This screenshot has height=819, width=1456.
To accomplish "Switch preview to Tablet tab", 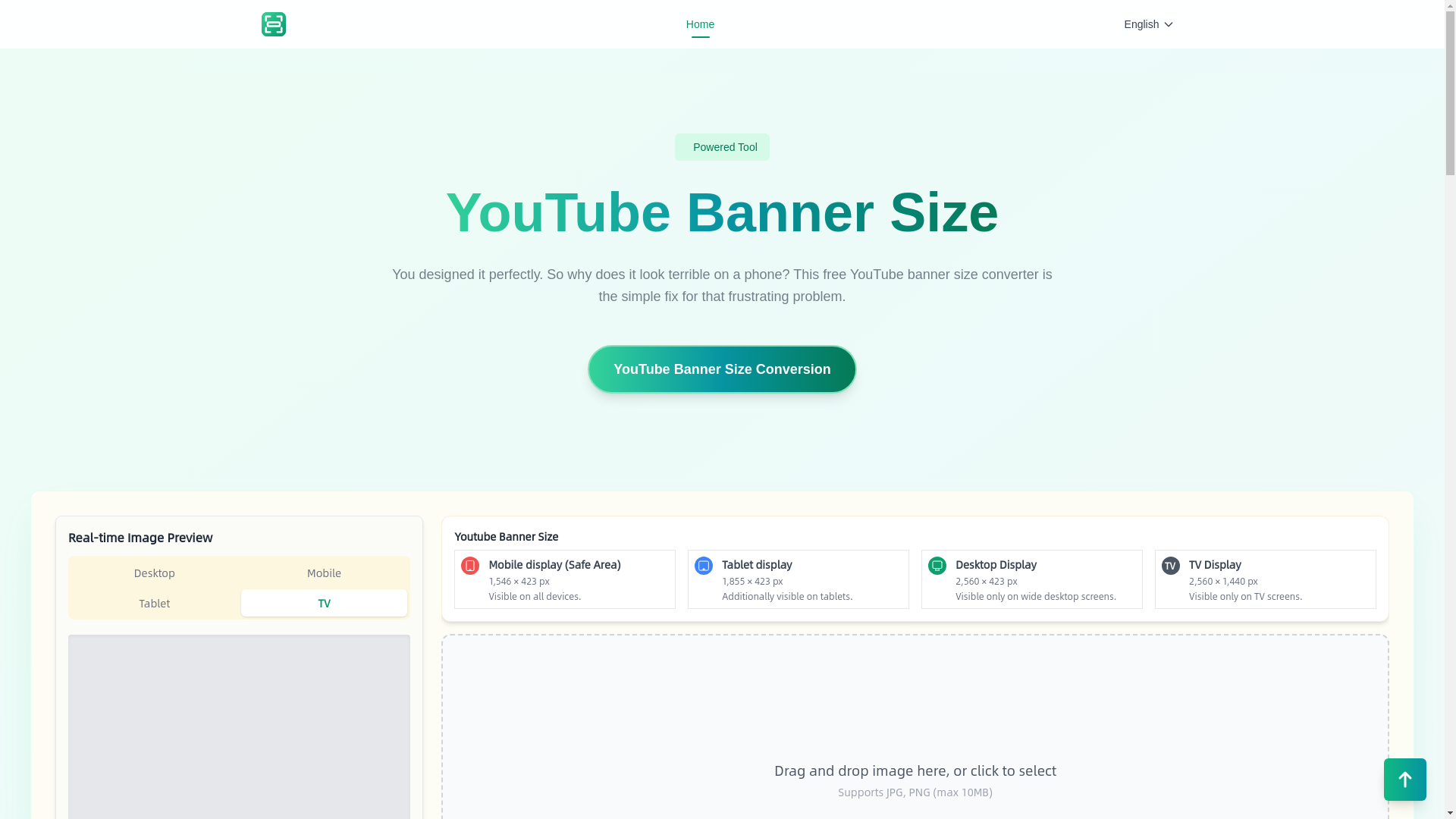I will point(155,604).
